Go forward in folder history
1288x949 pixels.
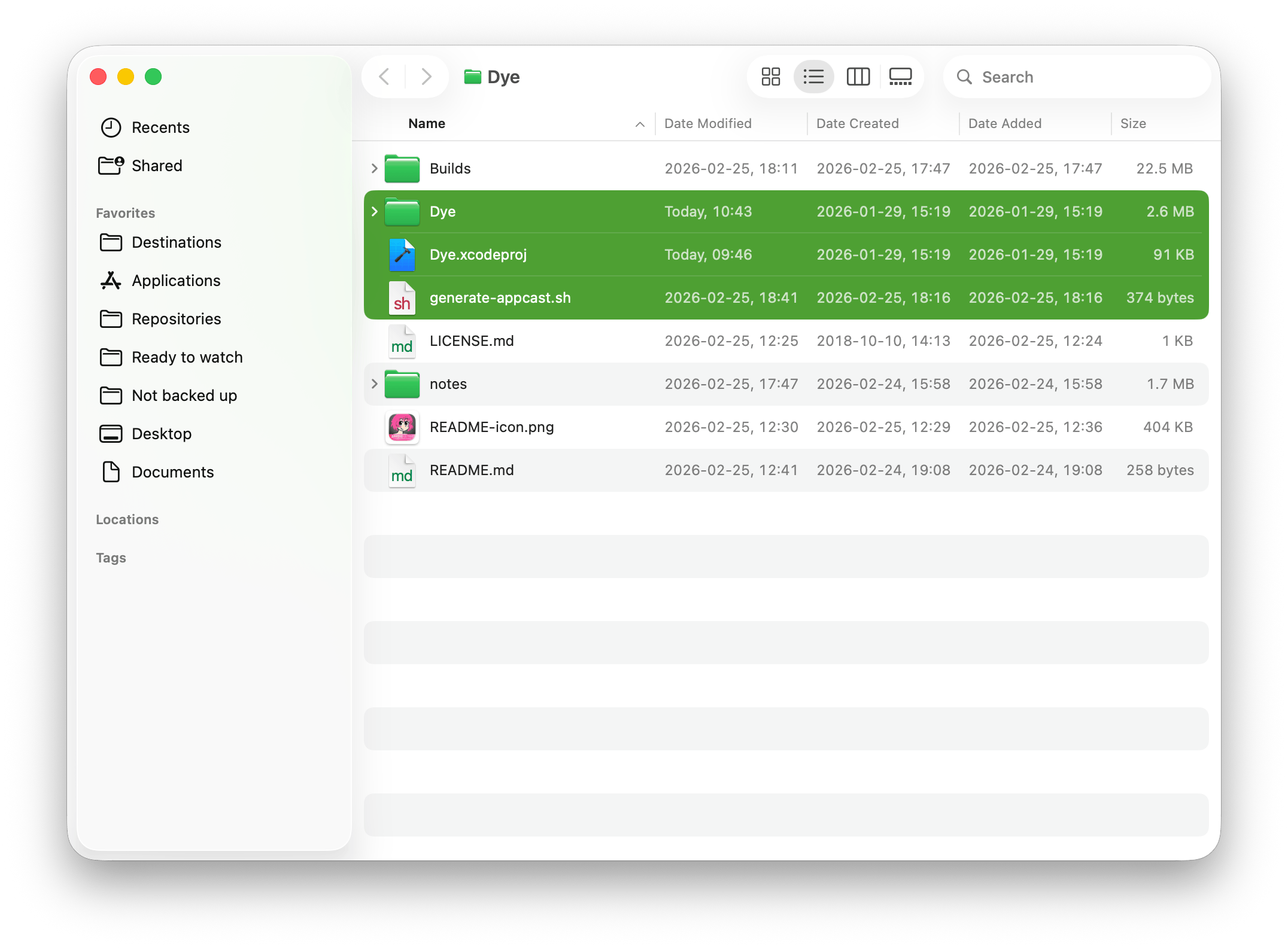tap(426, 77)
